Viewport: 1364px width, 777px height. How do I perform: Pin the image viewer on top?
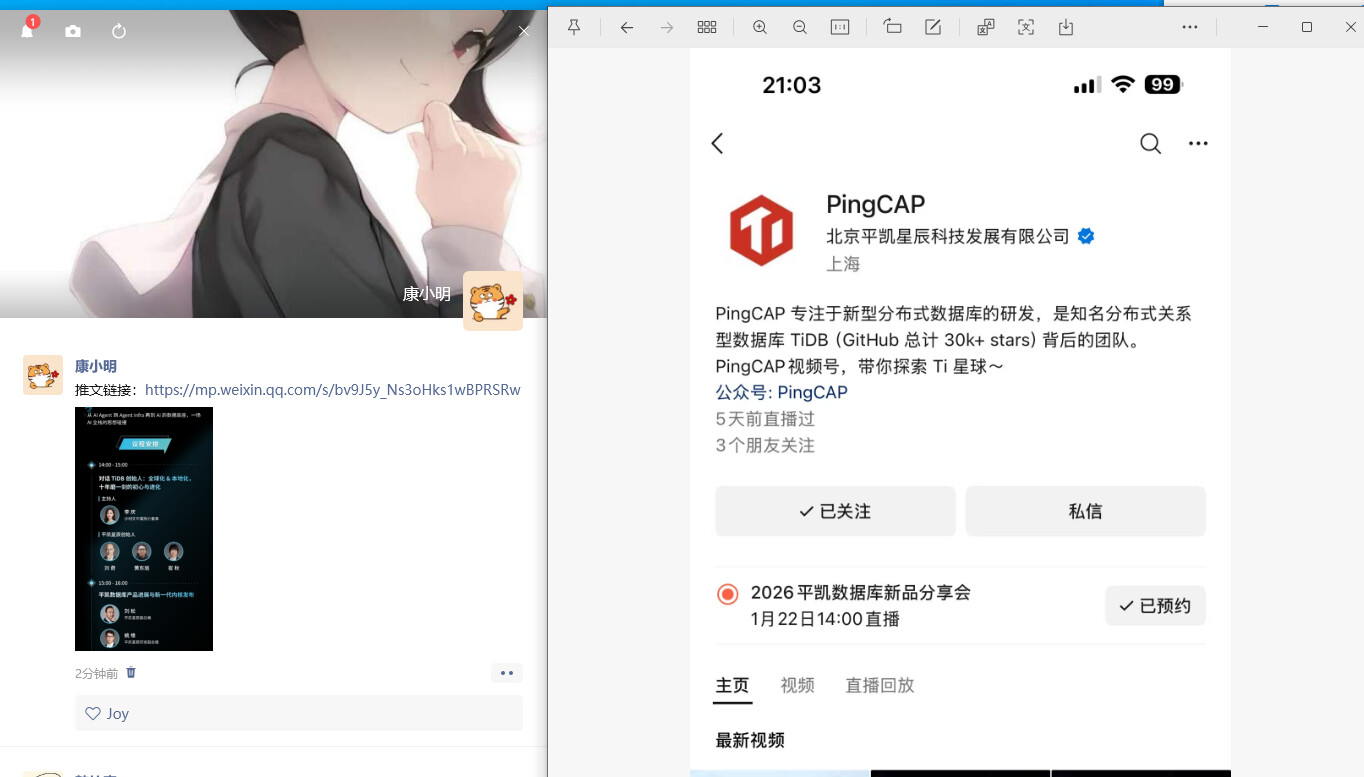pos(574,28)
